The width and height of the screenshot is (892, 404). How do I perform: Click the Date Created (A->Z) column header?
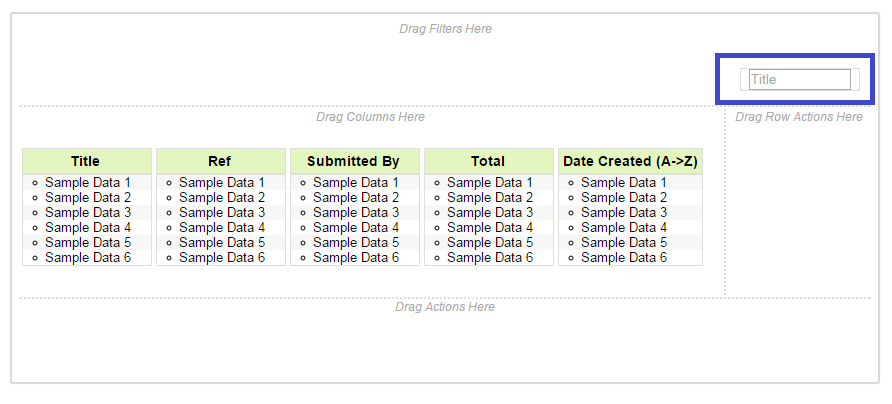[x=630, y=161]
